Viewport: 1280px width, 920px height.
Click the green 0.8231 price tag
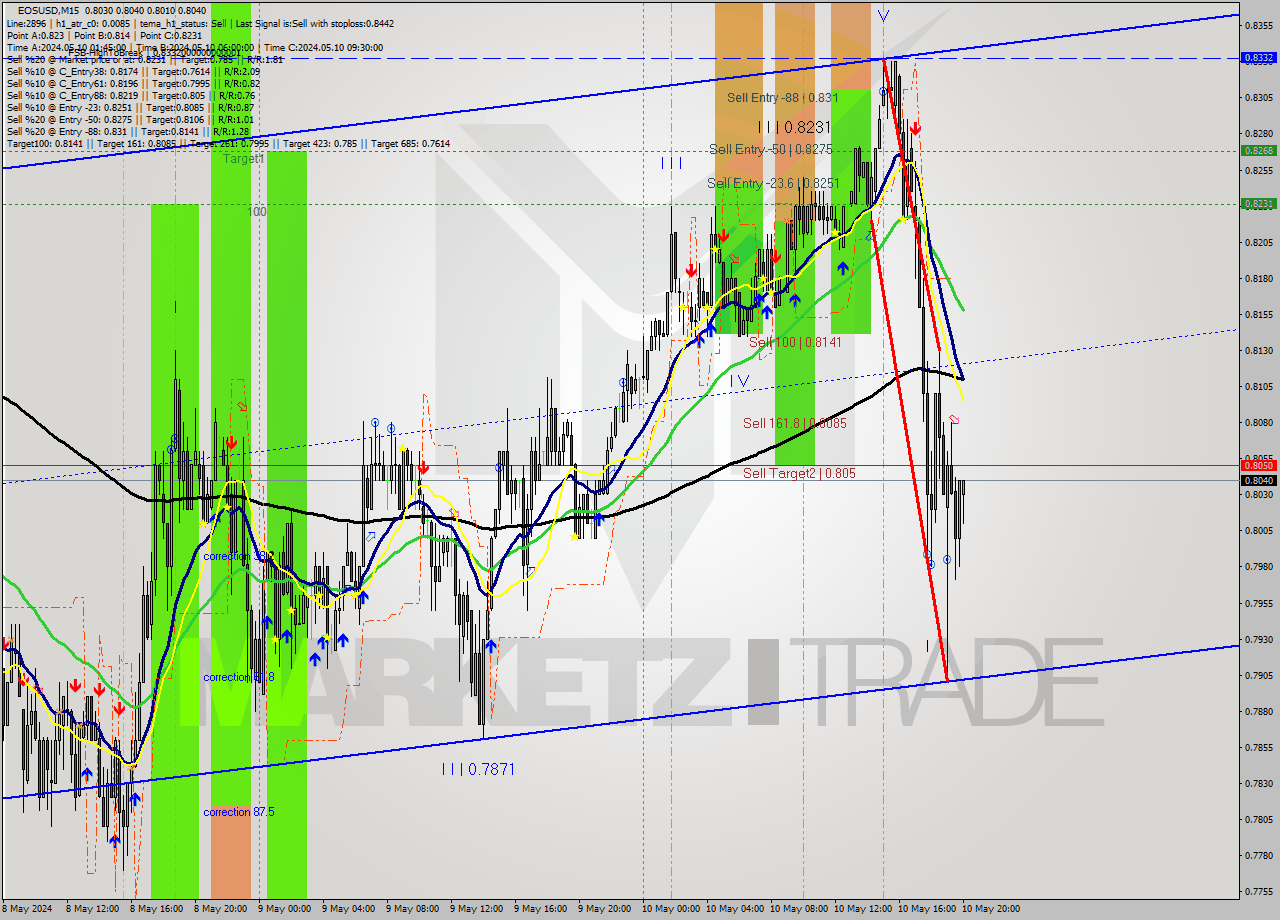coord(1257,203)
